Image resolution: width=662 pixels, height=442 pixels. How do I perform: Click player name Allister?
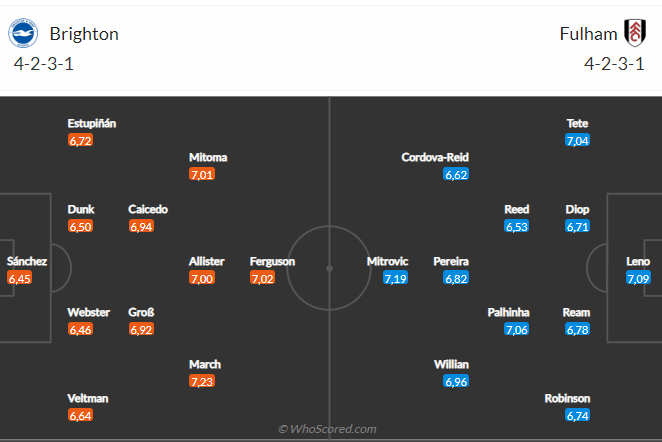[x=207, y=261]
